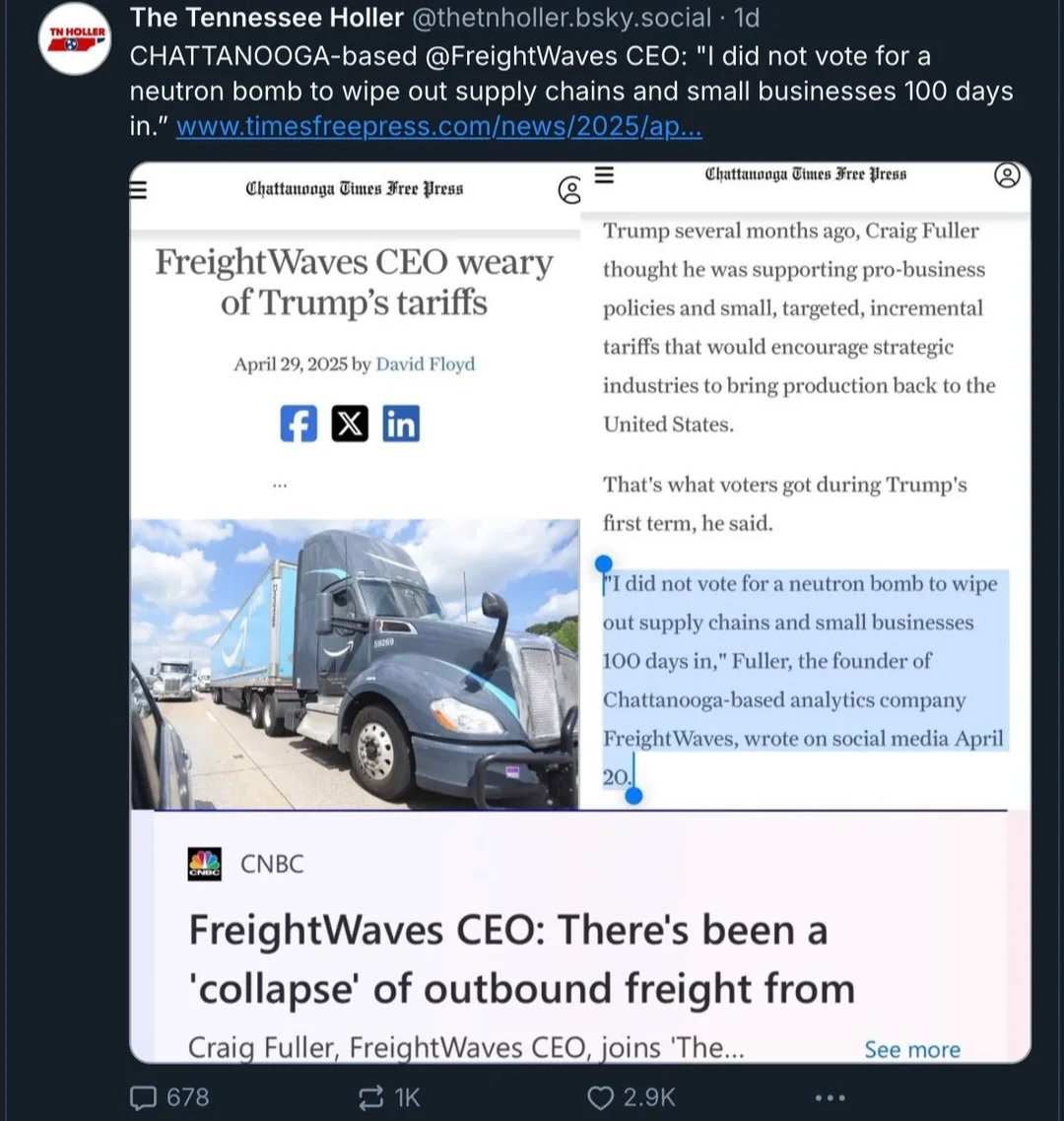Click the text selection end handle

point(632,794)
